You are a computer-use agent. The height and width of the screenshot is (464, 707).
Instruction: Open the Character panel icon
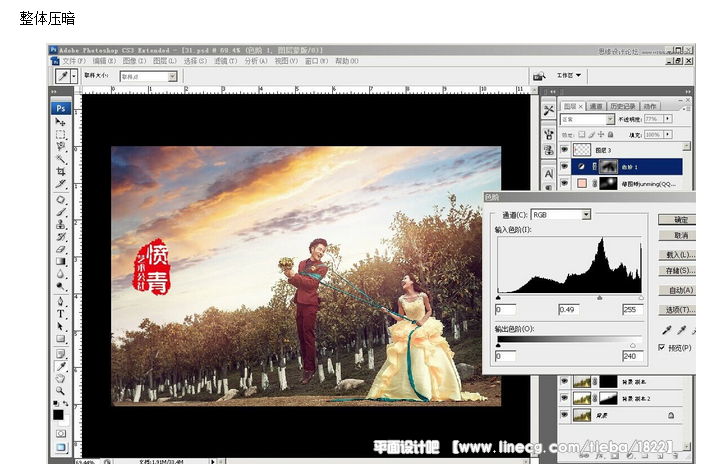click(x=549, y=174)
